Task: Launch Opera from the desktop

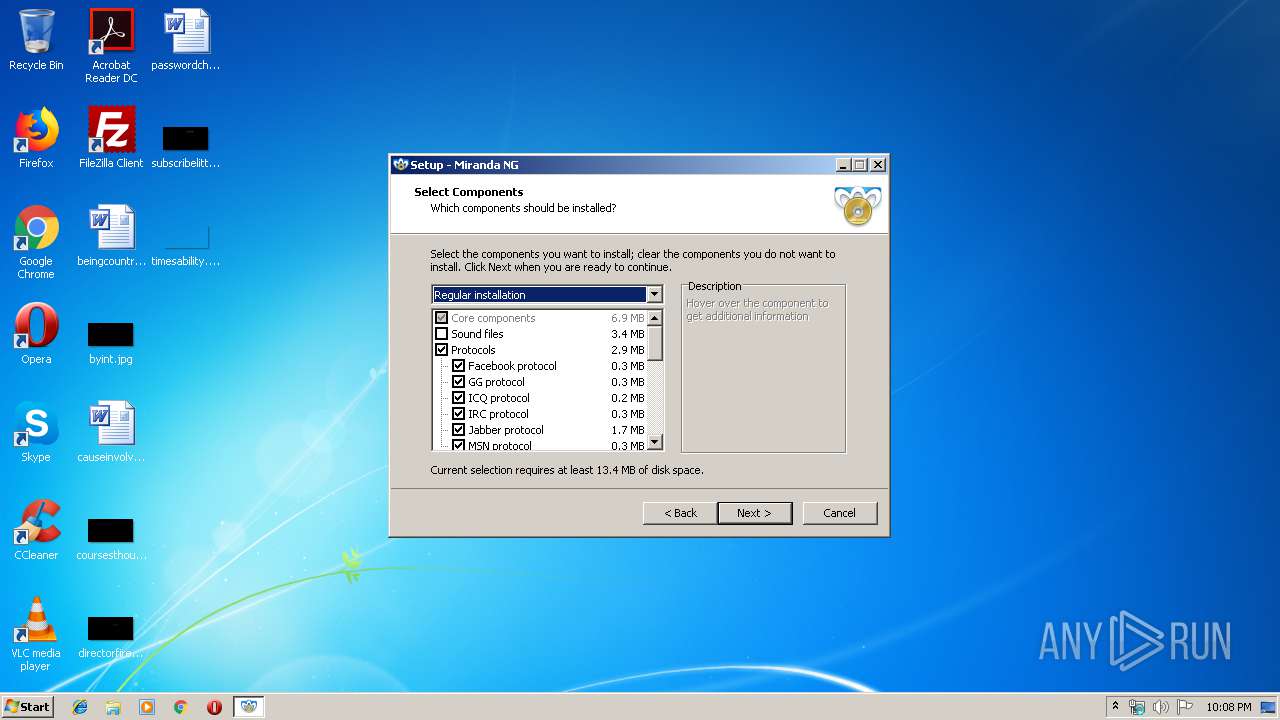Action: coord(36,334)
